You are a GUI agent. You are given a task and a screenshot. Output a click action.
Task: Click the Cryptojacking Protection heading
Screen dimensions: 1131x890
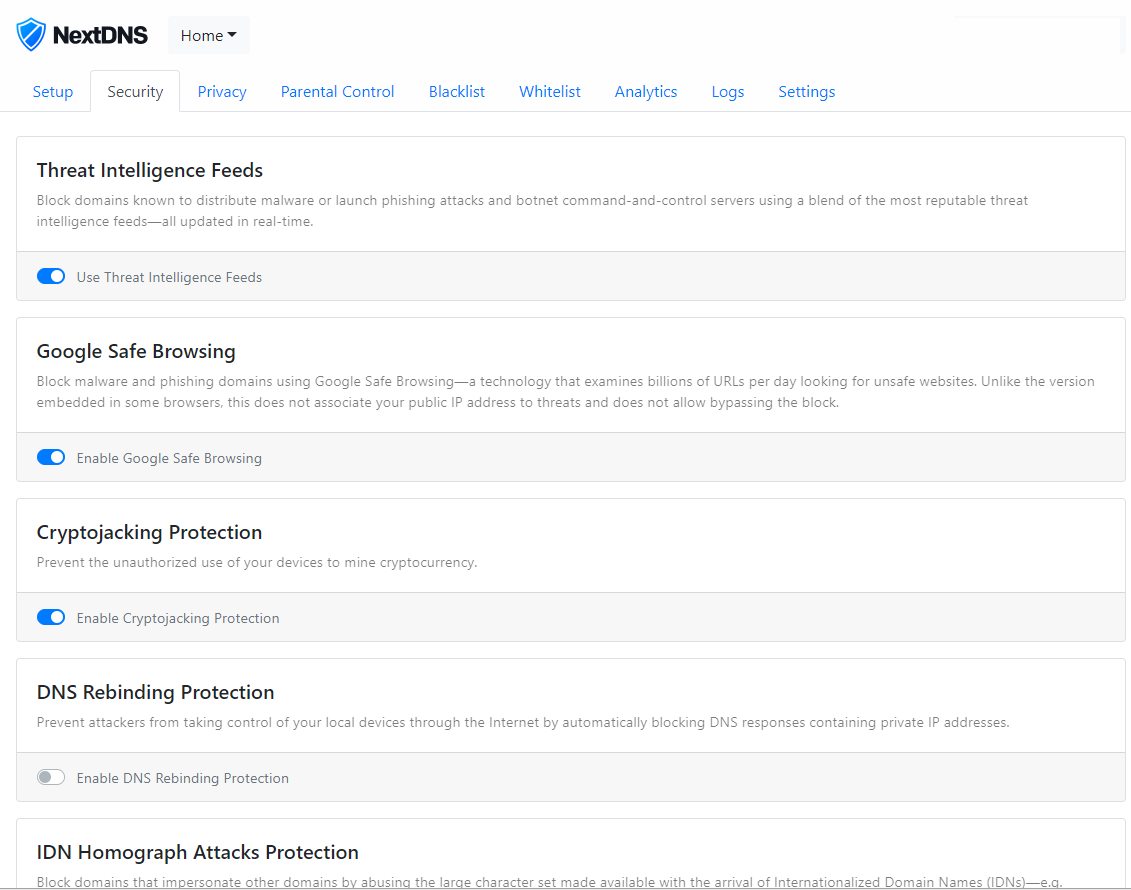149,532
